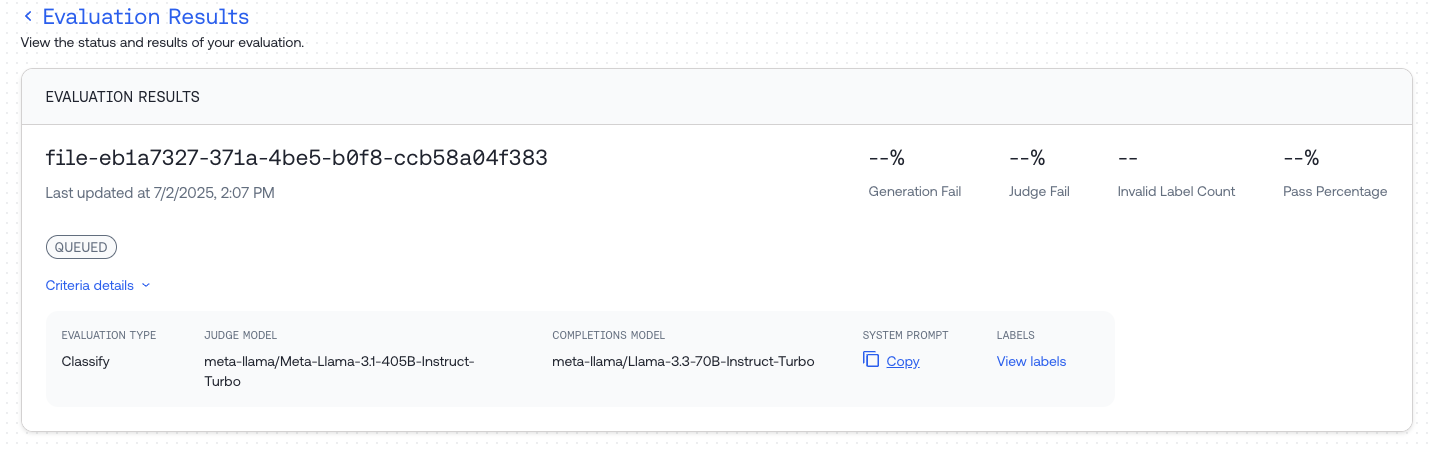Select the file-eb1a7327 evaluation file name
The height and width of the screenshot is (449, 1432).
297,158
